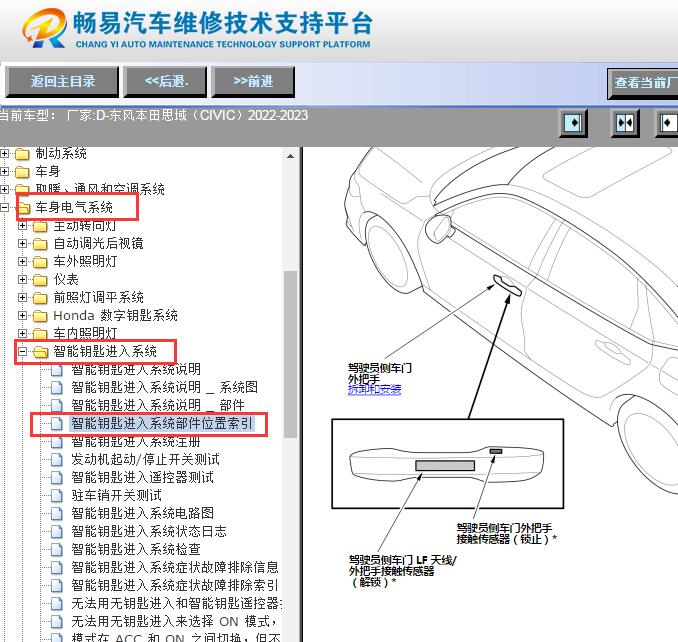Open 发动机起动/停止开关测试 page
The width and height of the screenshot is (678, 642).
click(145, 459)
